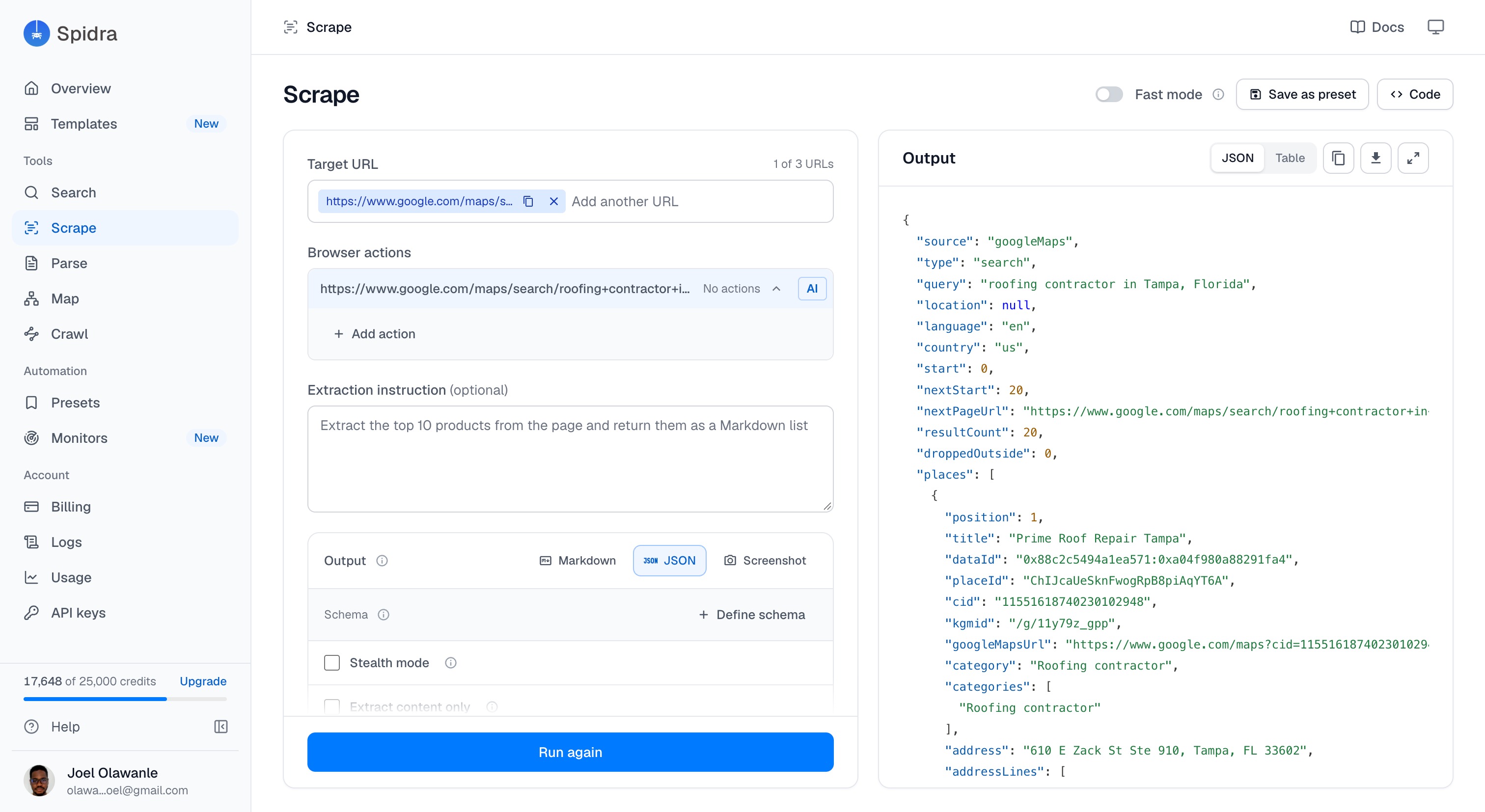Switch output view to JSON tab
This screenshot has height=812, width=1485.
click(1237, 158)
